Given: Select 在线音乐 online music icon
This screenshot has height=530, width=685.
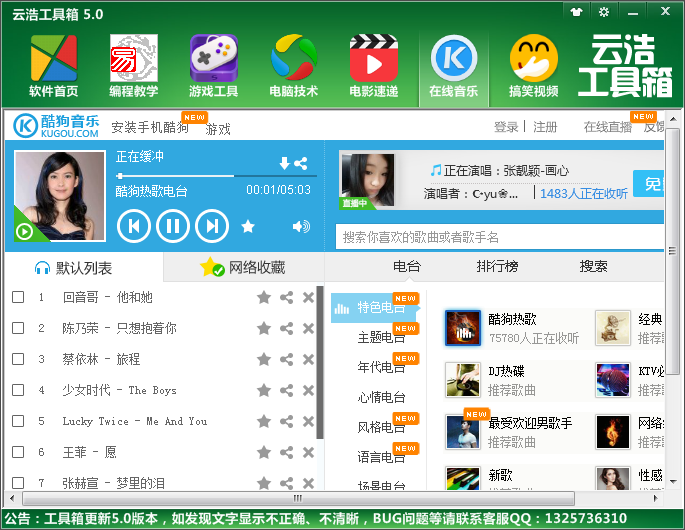Looking at the screenshot, I should pyautogui.click(x=453, y=66).
